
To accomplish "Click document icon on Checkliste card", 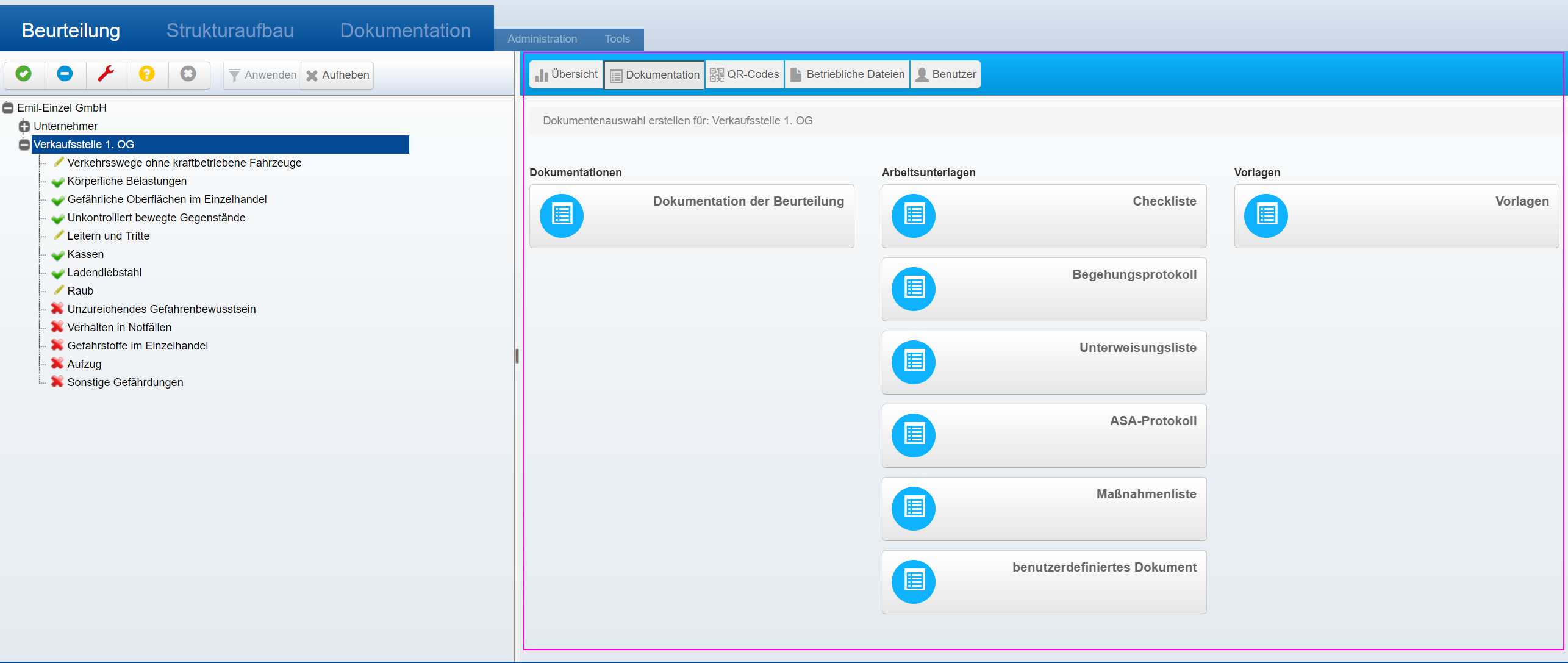I will tap(914, 216).
